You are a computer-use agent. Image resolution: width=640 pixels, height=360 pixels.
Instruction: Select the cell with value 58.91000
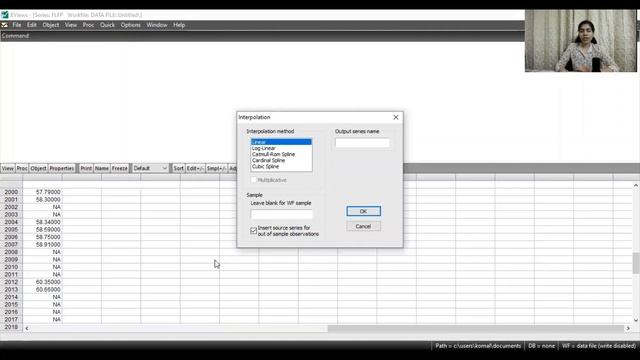click(42, 244)
